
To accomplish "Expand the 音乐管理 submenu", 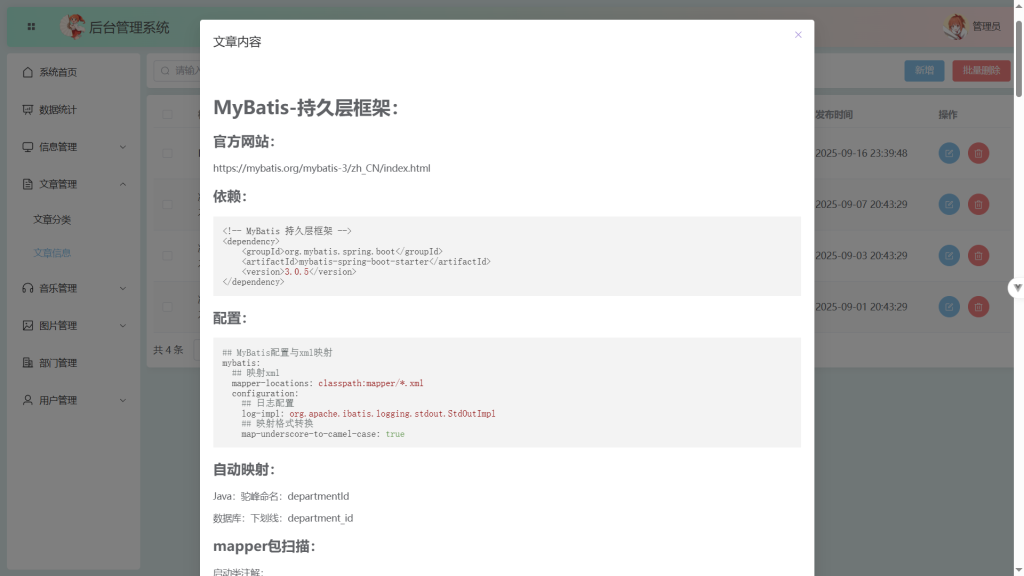I will [123, 288].
